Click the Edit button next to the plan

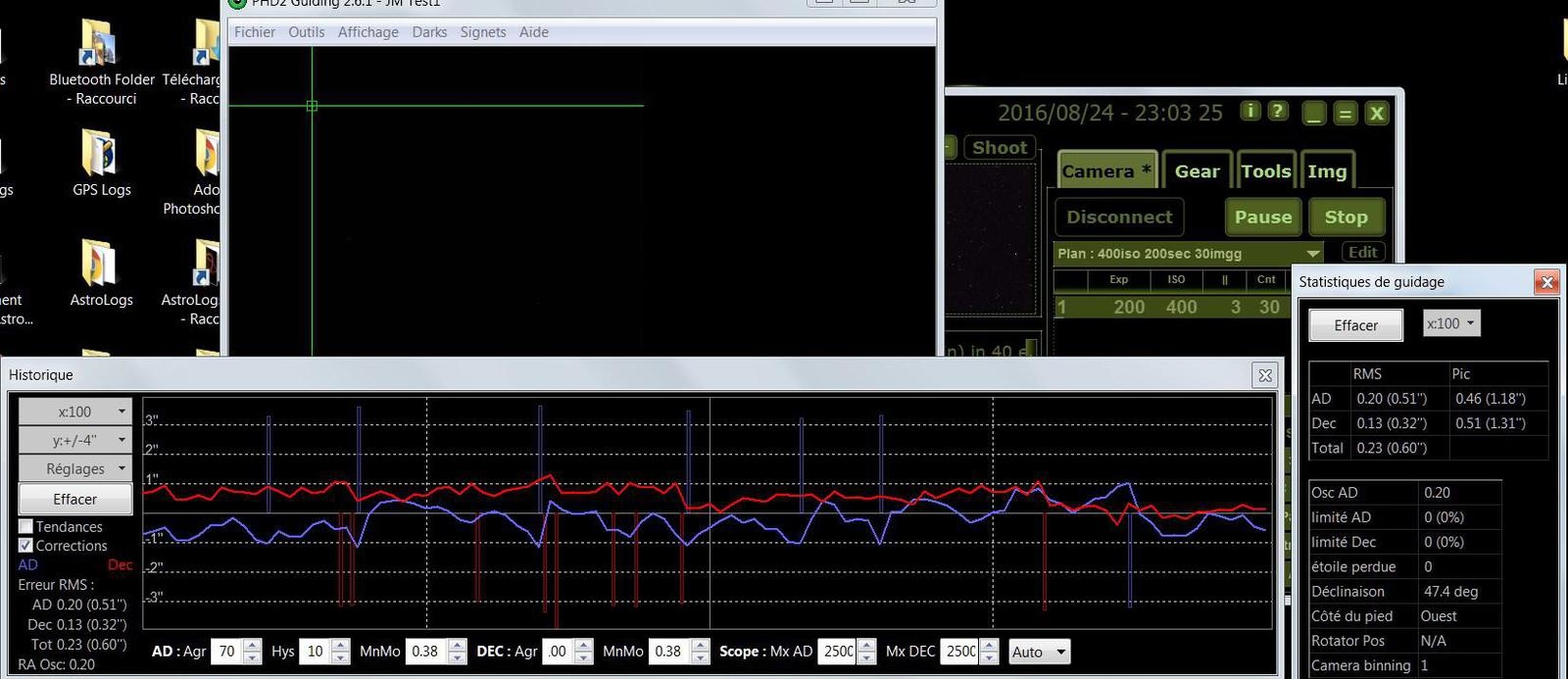(1362, 252)
